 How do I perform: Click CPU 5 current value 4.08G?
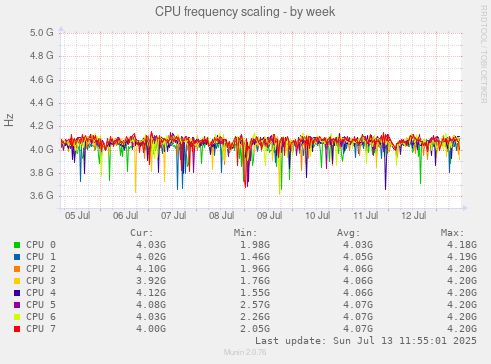click(x=151, y=305)
